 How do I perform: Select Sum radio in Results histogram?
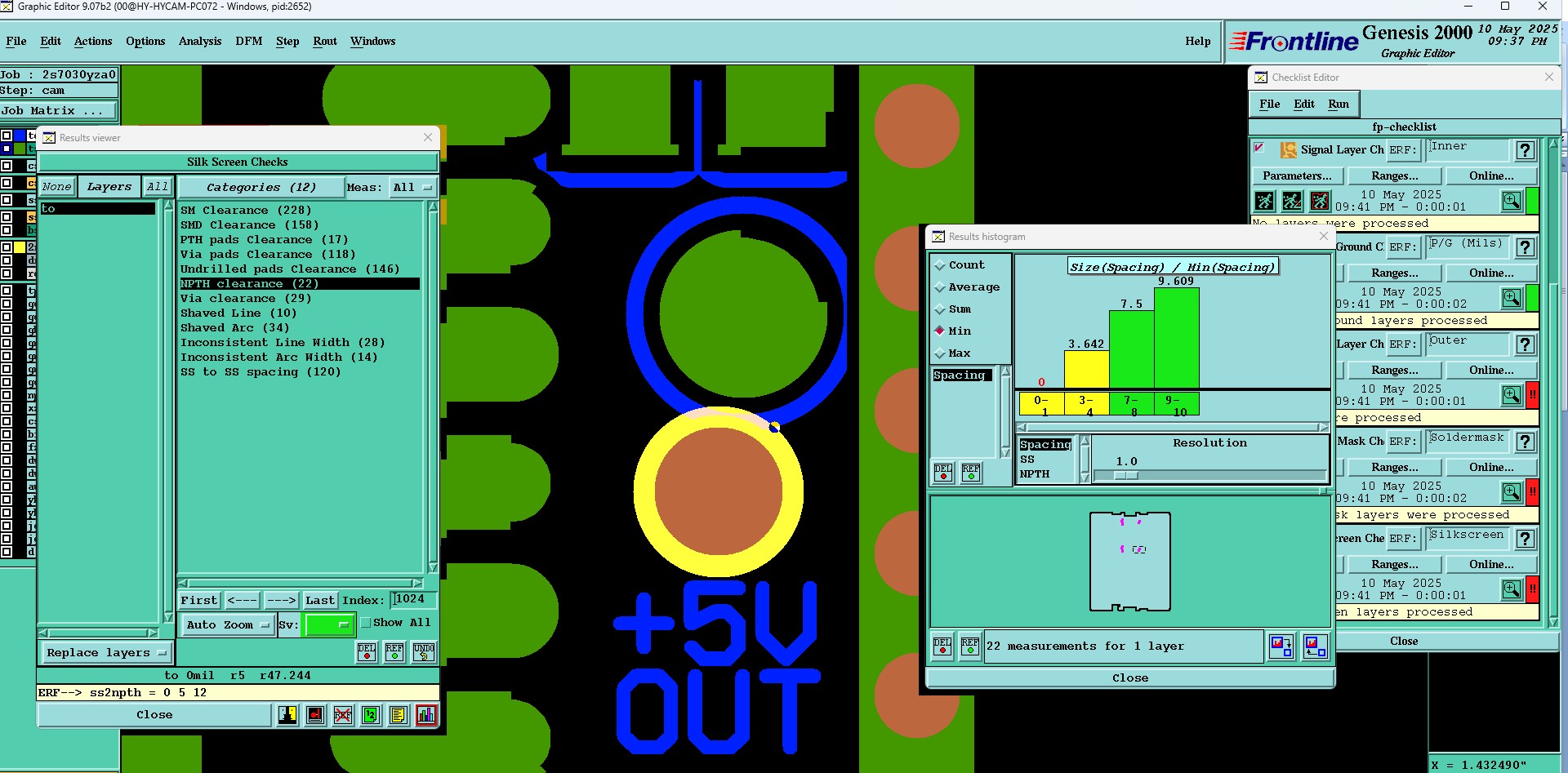point(940,309)
